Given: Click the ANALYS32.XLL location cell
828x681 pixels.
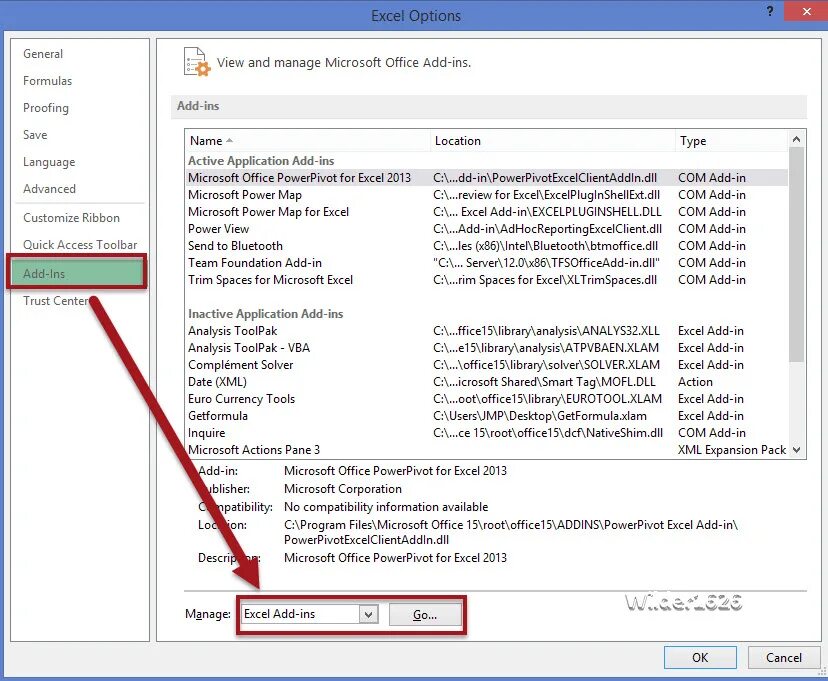Looking at the screenshot, I should (546, 331).
